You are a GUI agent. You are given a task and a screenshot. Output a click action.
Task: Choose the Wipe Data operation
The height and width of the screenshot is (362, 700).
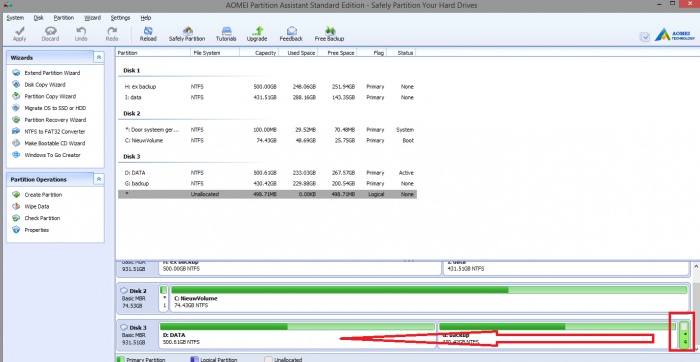point(31,206)
